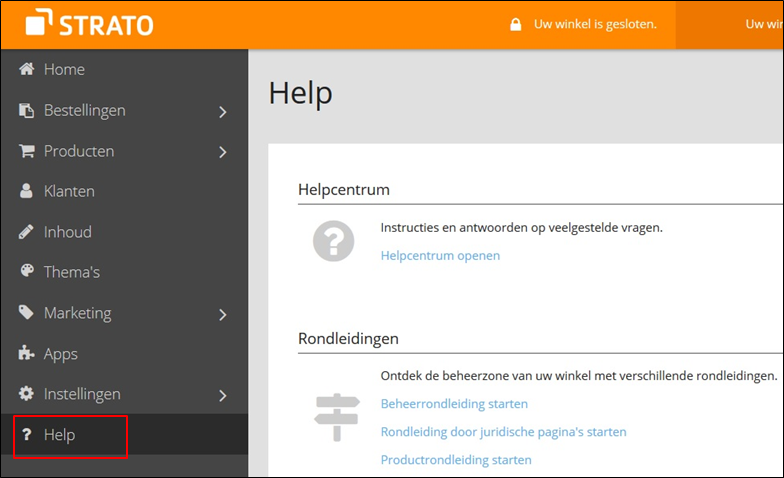Click the gear icon beside Instellingen
Viewport: 784px width, 478px height.
click(26, 394)
